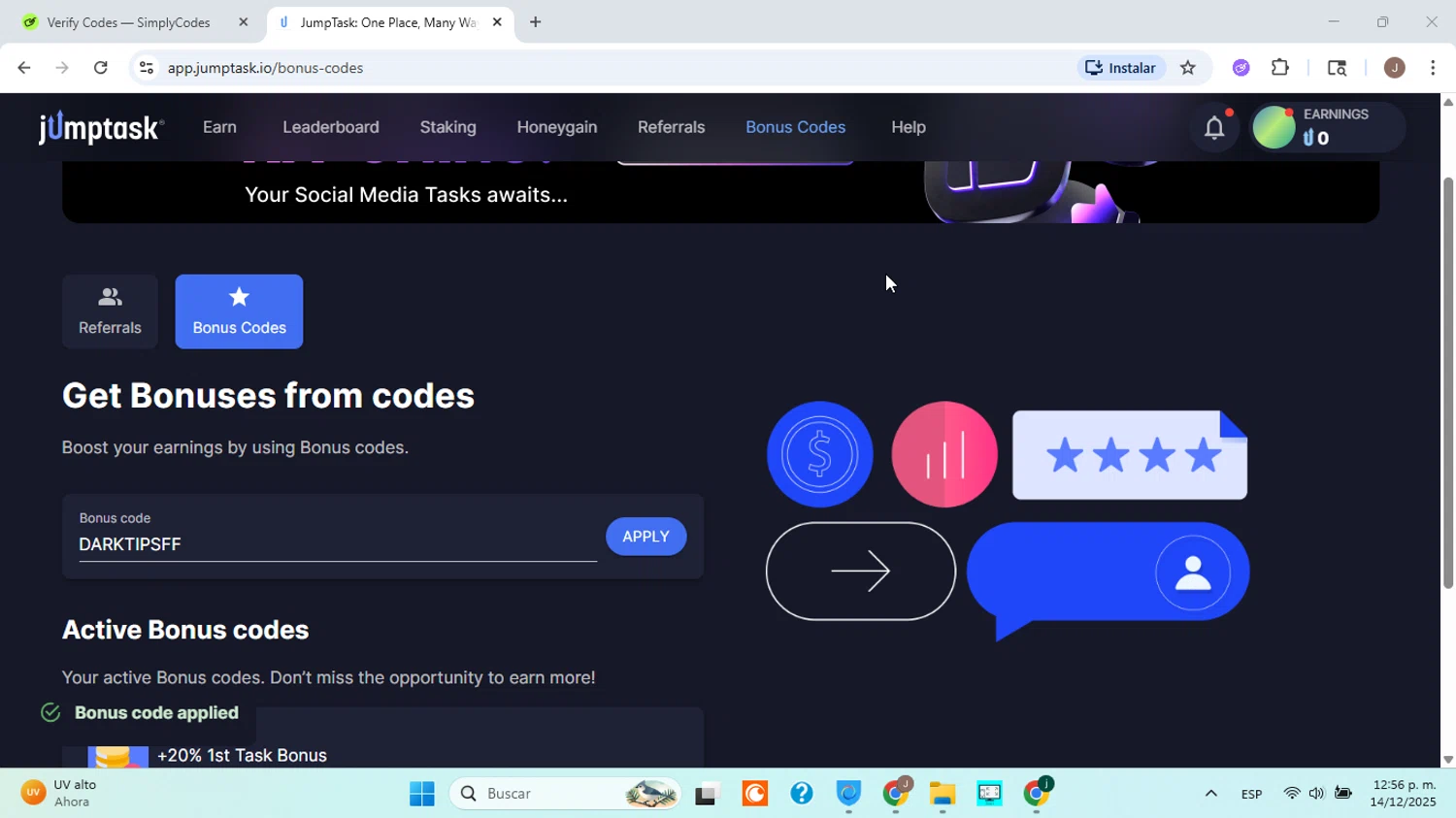Click the battery status icon
The height and width of the screenshot is (818, 1456).
1343,794
